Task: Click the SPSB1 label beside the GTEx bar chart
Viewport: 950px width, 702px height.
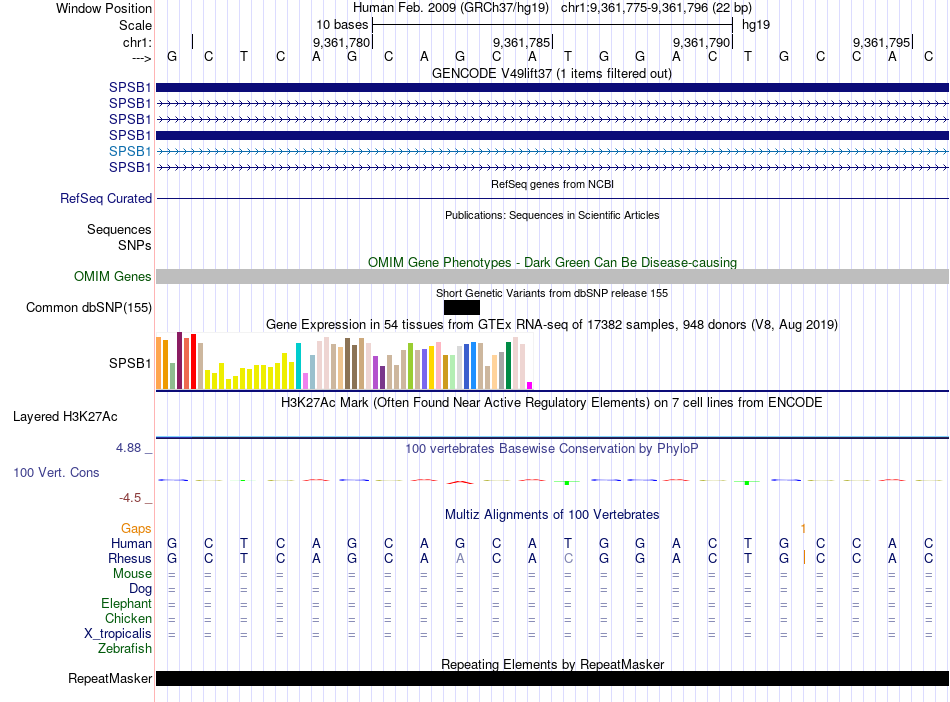Action: pyautogui.click(x=130, y=363)
